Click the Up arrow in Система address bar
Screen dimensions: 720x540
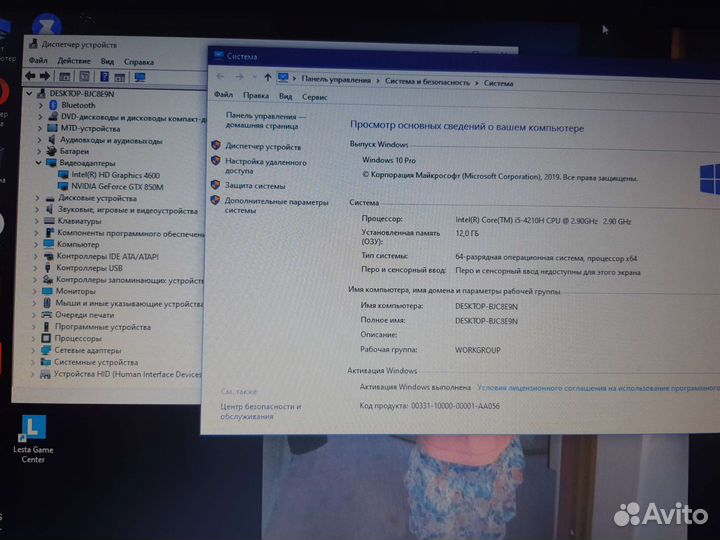(268, 78)
